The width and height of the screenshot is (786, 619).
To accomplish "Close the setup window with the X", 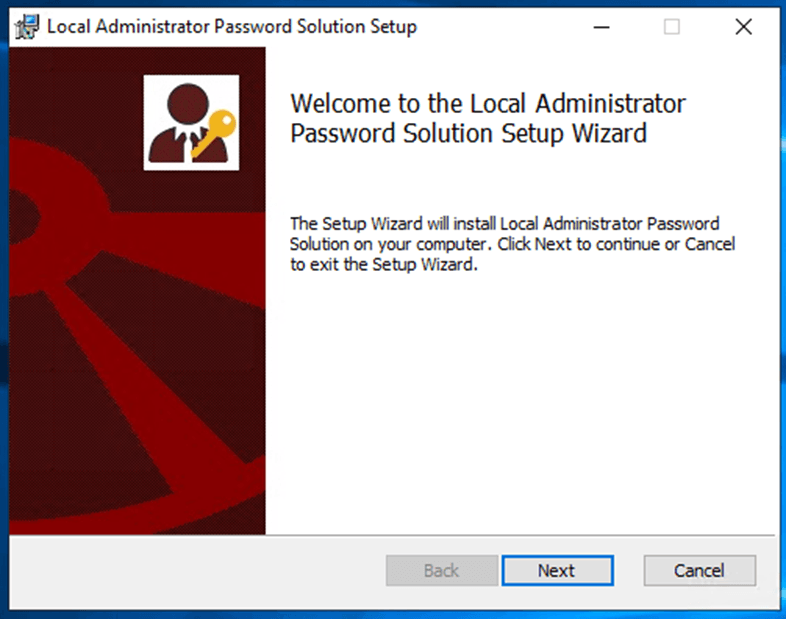I will [x=743, y=27].
